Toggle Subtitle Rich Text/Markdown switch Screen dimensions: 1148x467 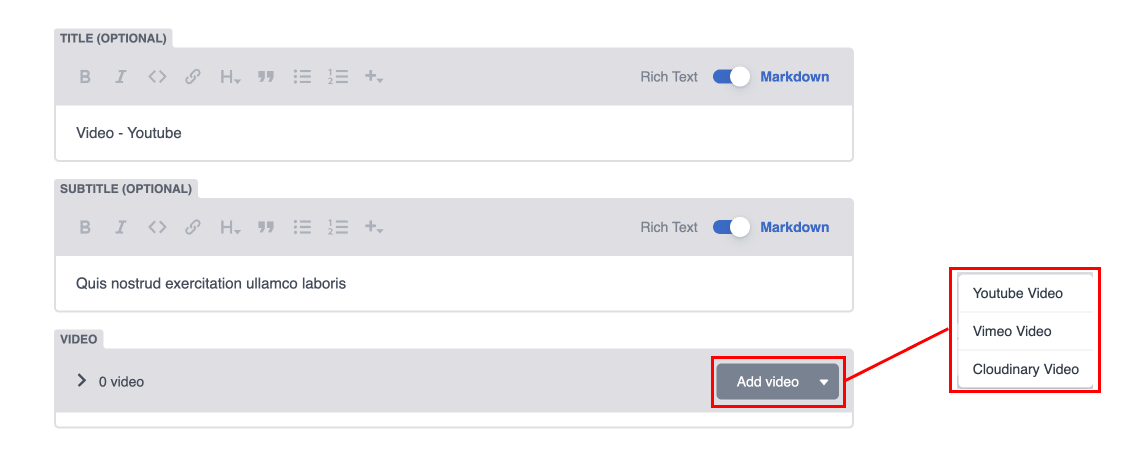coord(731,227)
